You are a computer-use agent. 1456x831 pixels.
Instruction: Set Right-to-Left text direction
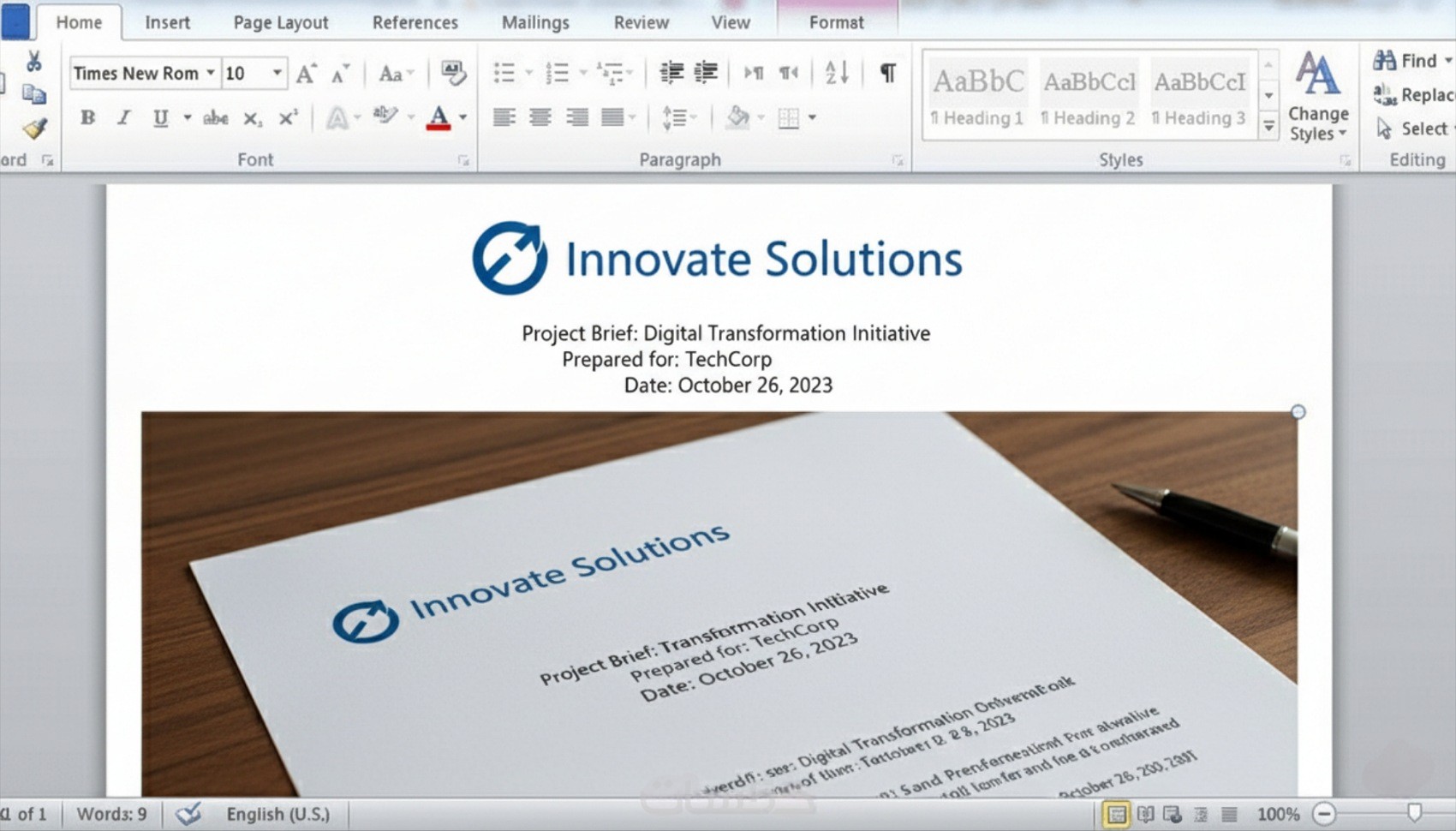pyautogui.click(x=788, y=73)
